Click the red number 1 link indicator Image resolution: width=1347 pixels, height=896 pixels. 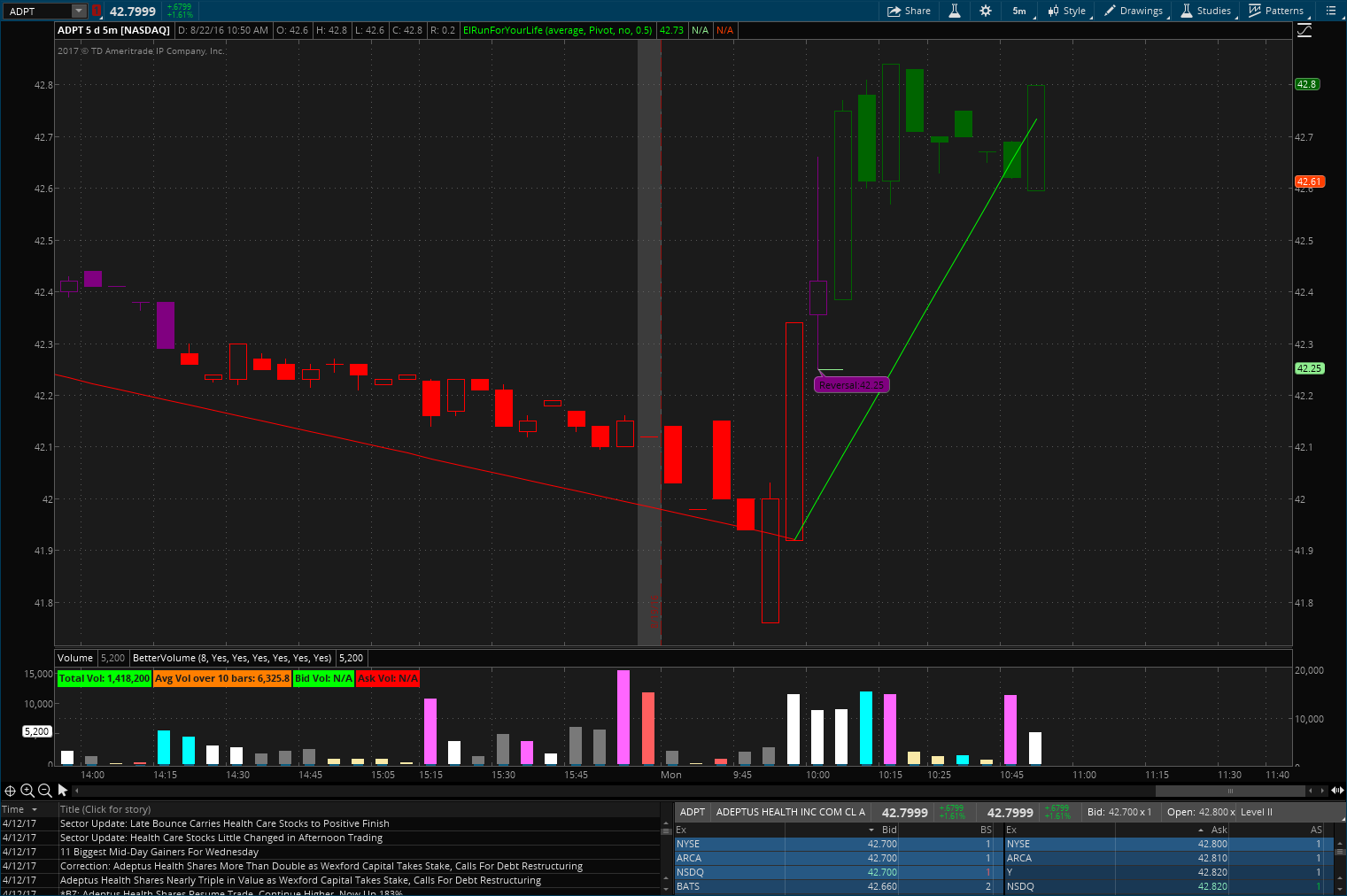96,11
